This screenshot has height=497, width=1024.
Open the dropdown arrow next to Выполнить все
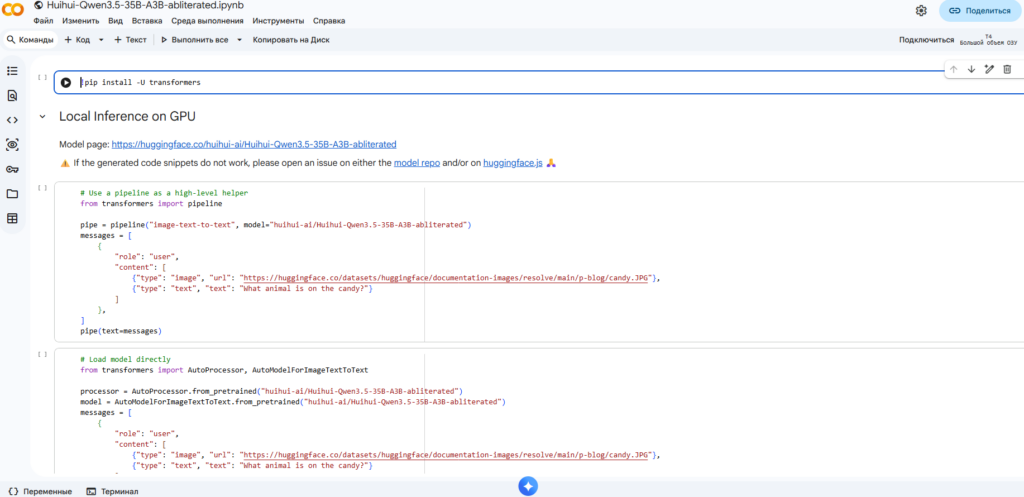tap(239, 40)
